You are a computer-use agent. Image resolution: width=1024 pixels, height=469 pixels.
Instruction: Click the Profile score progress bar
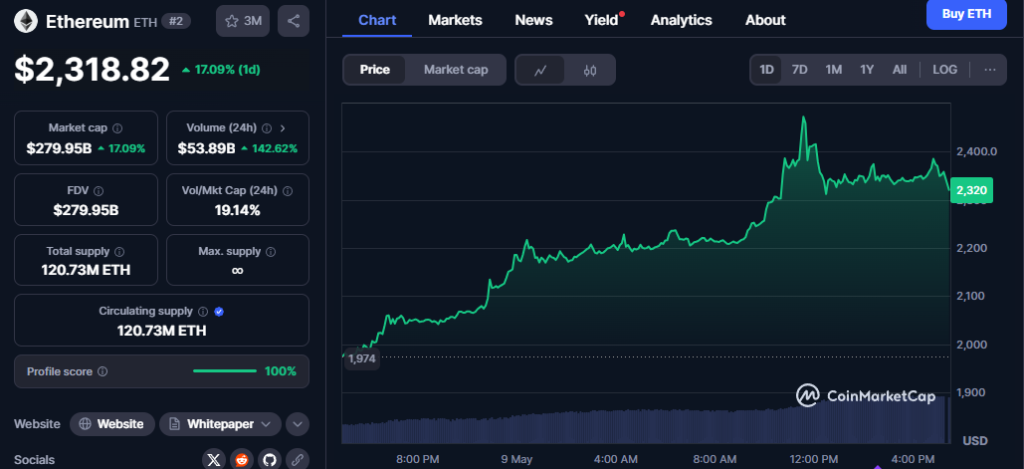[x=225, y=371]
